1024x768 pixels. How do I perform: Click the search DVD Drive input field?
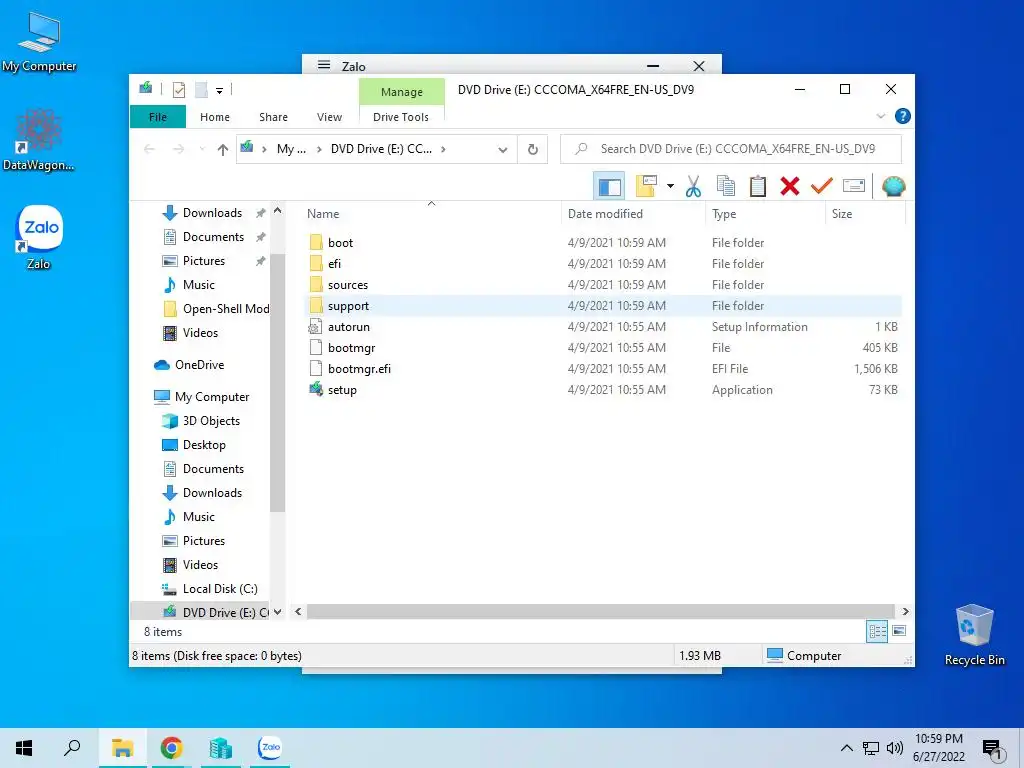click(x=731, y=149)
